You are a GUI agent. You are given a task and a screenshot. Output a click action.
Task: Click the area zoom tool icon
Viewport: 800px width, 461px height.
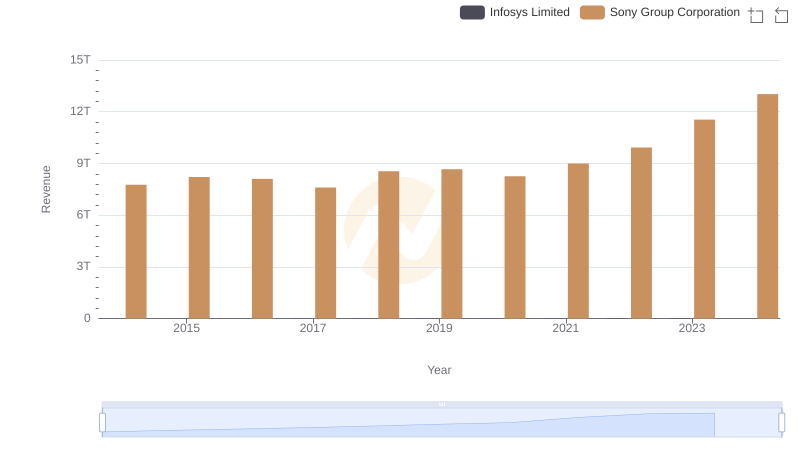(x=756, y=15)
